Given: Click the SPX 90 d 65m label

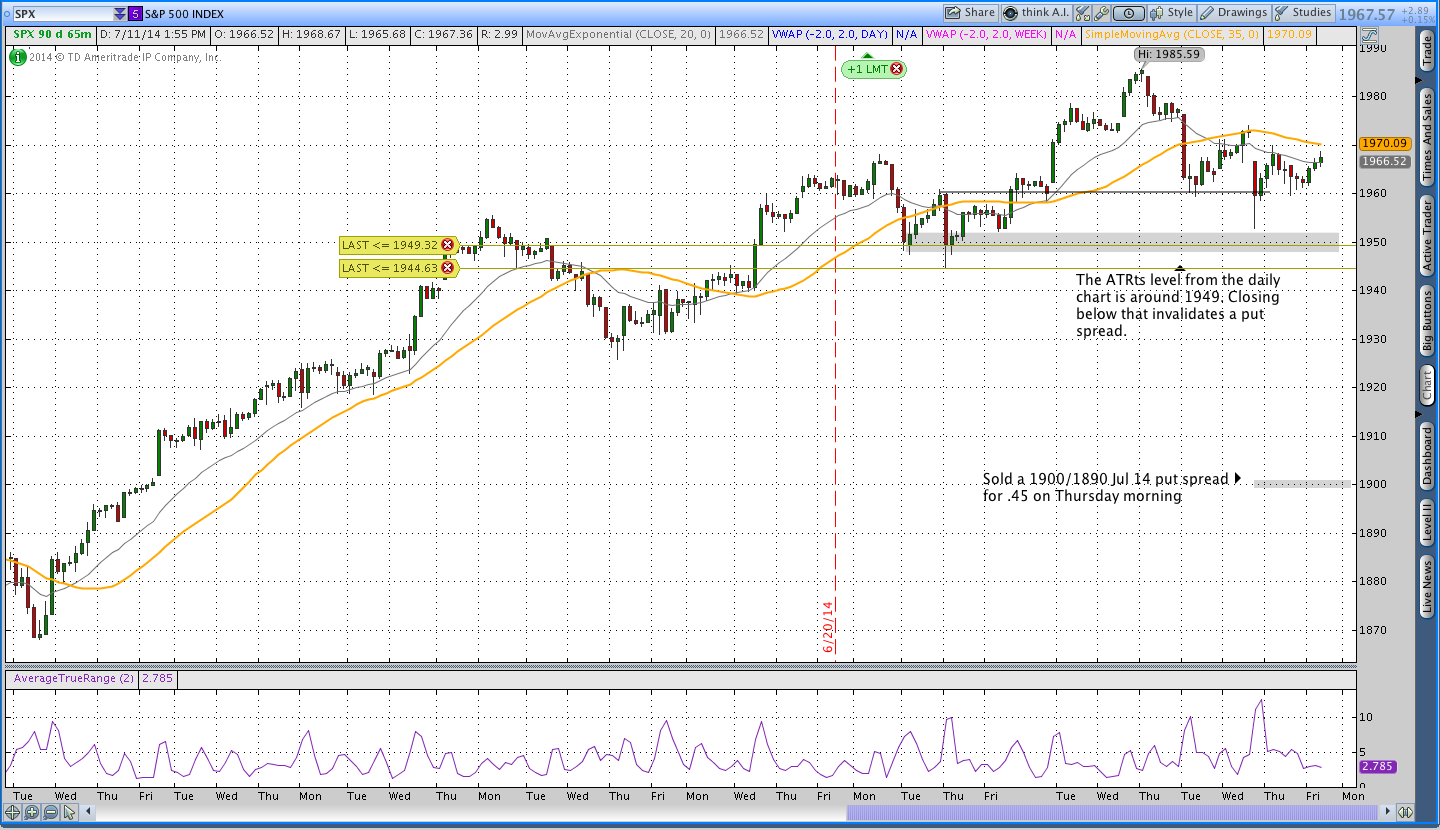Looking at the screenshot, I should click(x=53, y=34).
